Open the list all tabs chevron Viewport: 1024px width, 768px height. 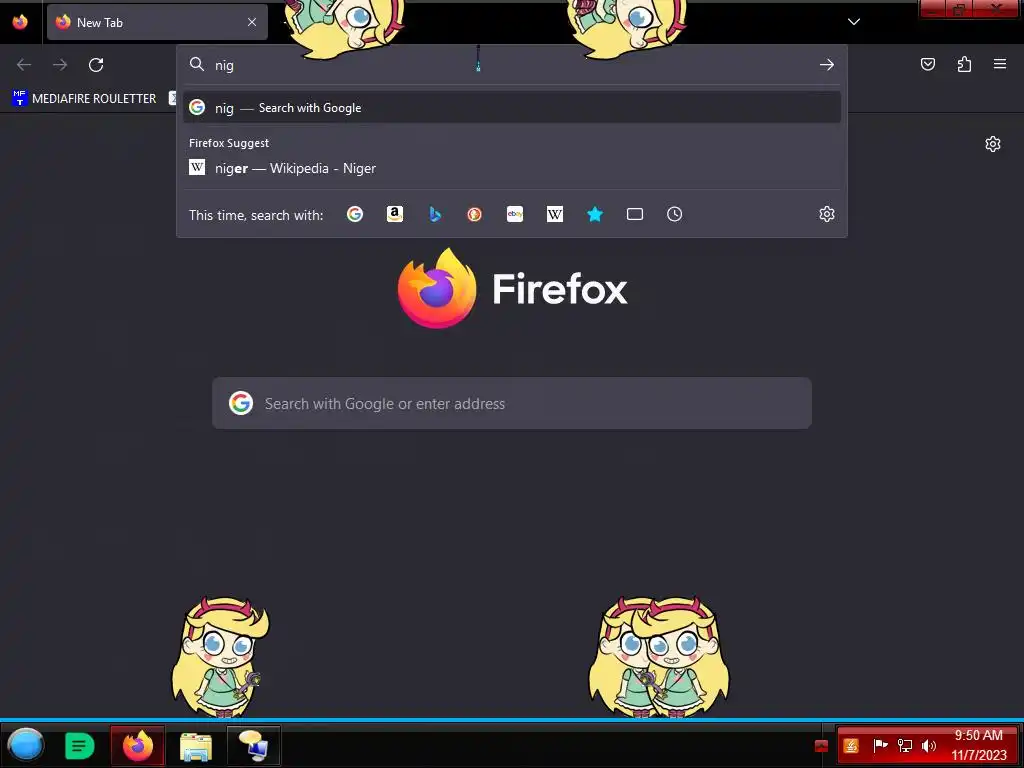[854, 22]
